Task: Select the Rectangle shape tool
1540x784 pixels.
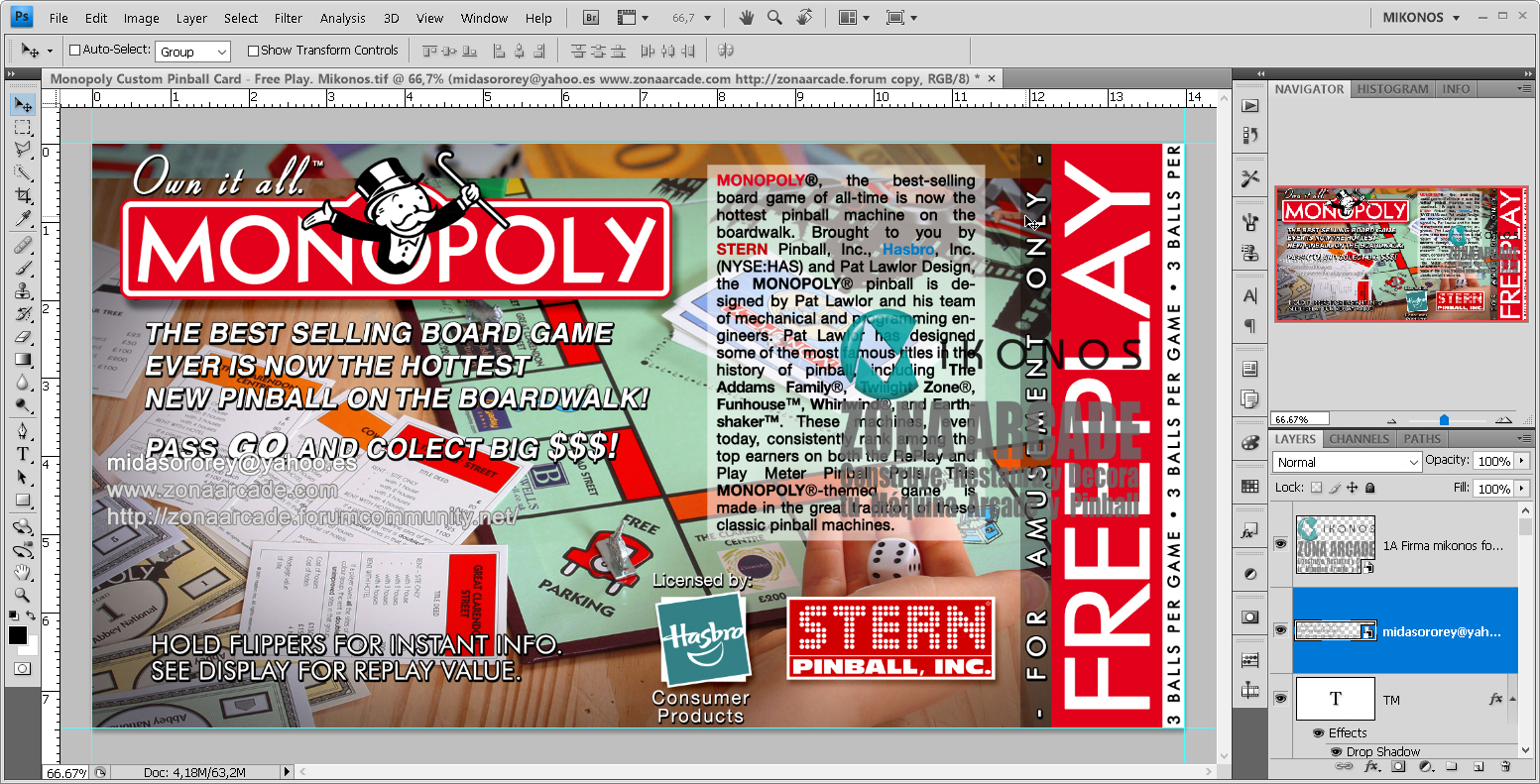Action: tap(23, 500)
